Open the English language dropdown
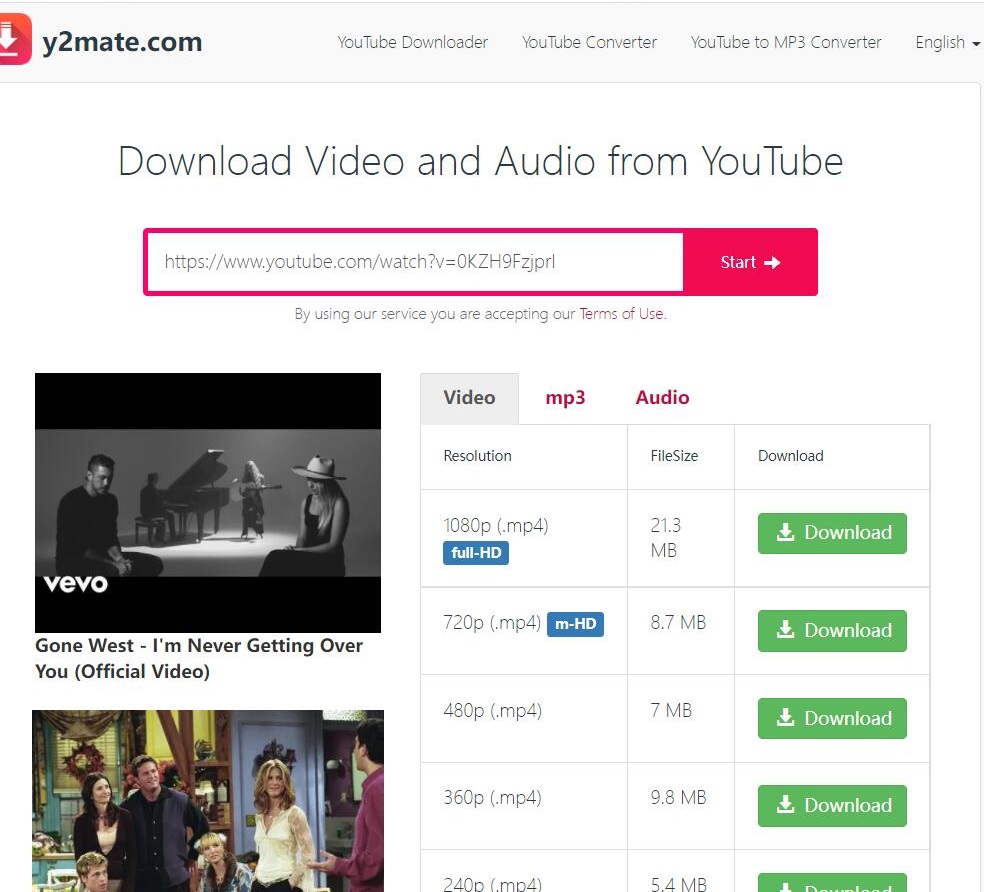 [x=946, y=42]
